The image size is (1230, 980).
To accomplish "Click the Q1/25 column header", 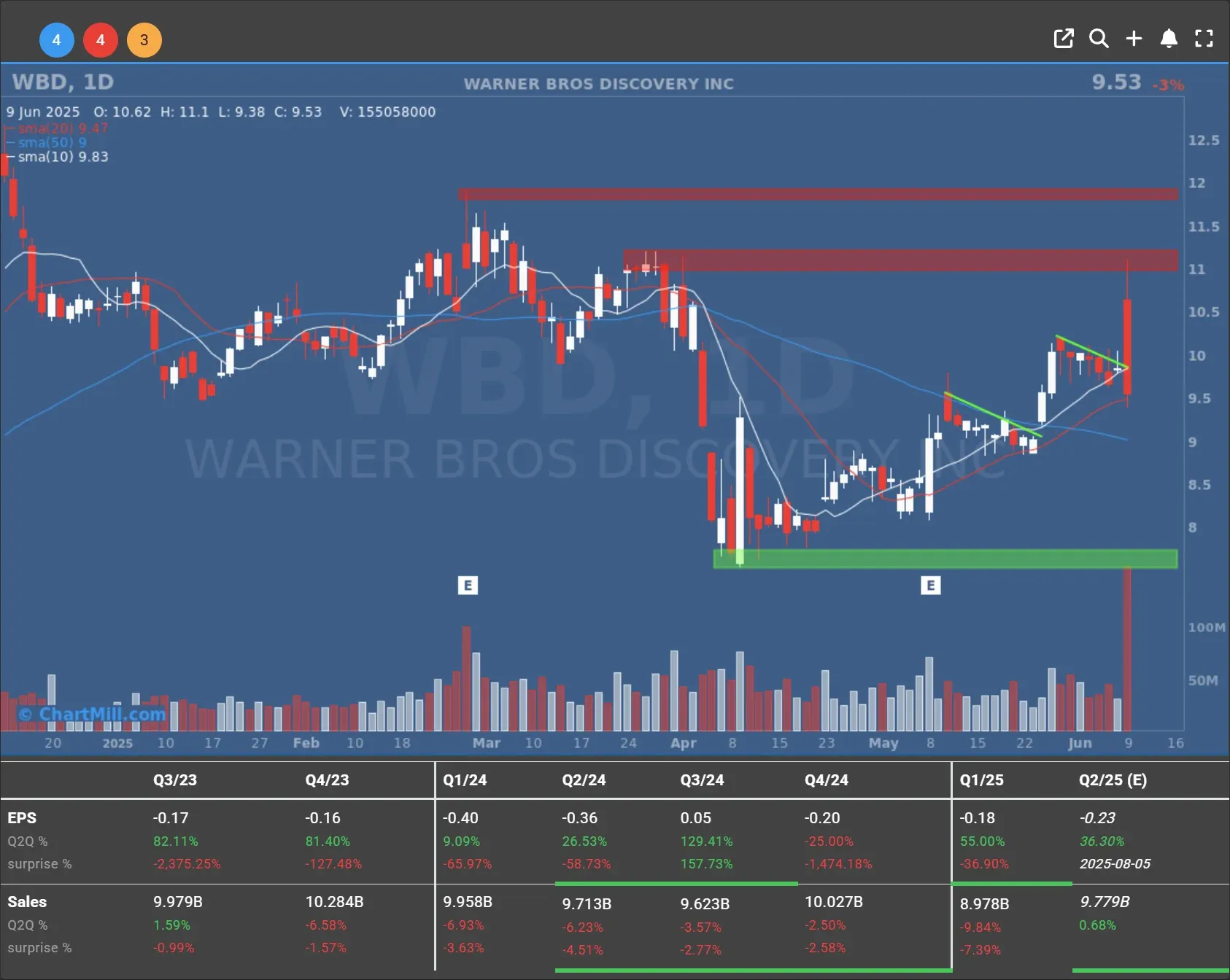I will (981, 780).
